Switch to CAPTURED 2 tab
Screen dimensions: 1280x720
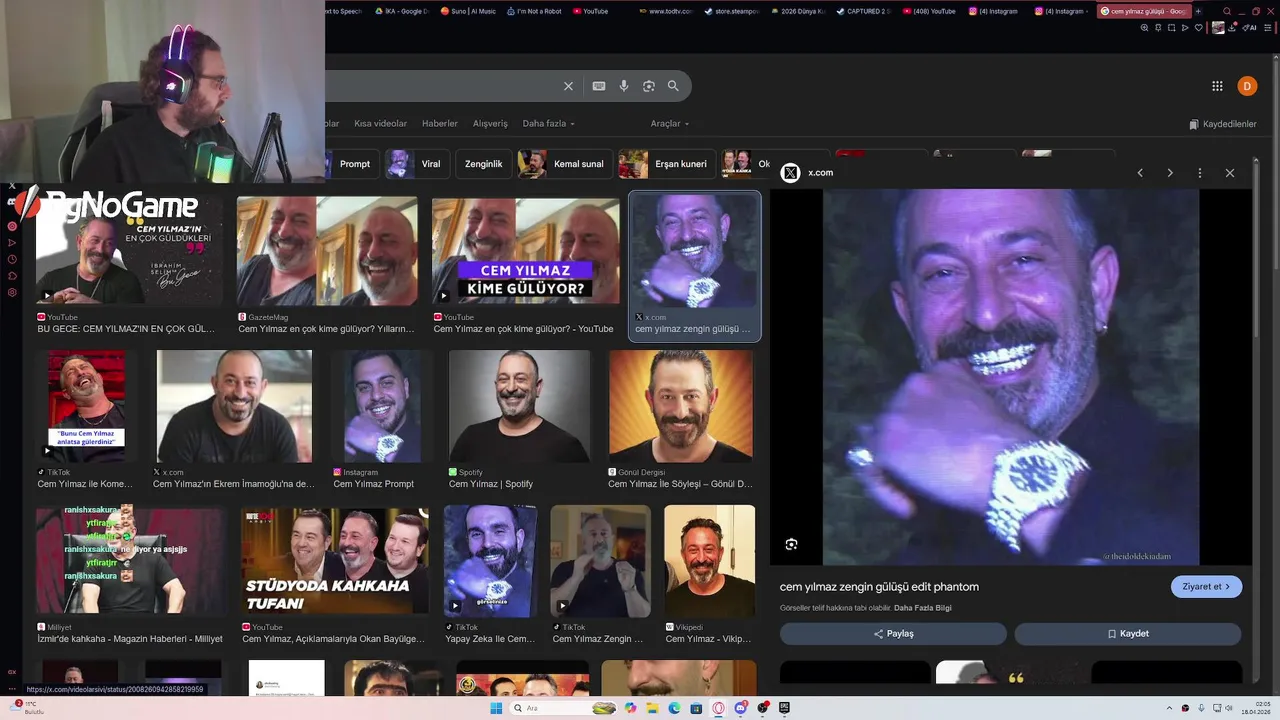tap(863, 11)
